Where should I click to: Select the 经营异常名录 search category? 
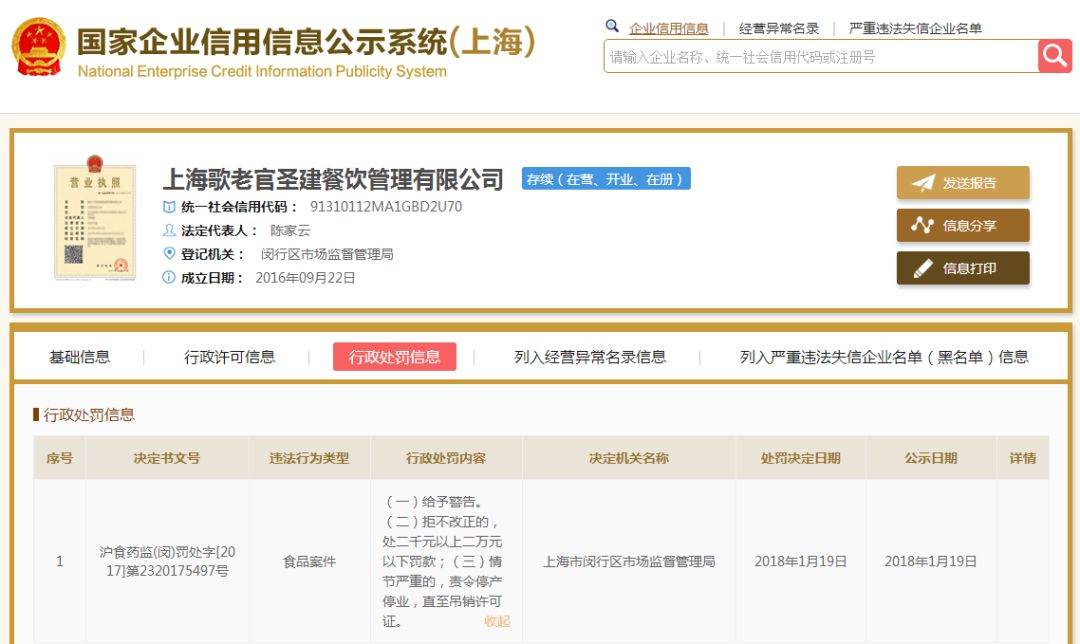pos(778,28)
